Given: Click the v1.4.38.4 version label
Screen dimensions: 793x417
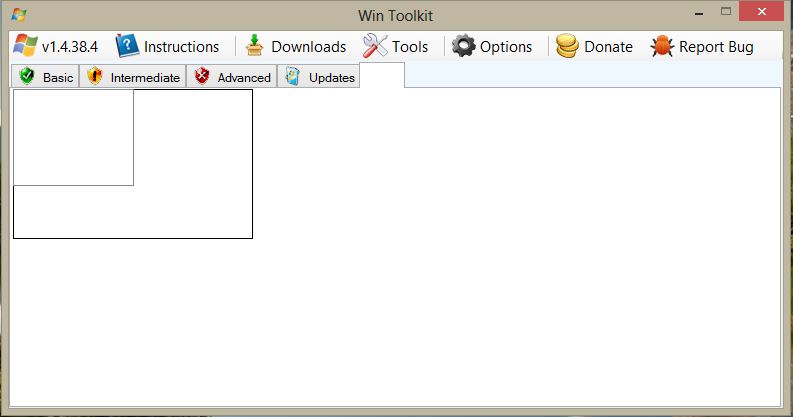Looking at the screenshot, I should 70,47.
